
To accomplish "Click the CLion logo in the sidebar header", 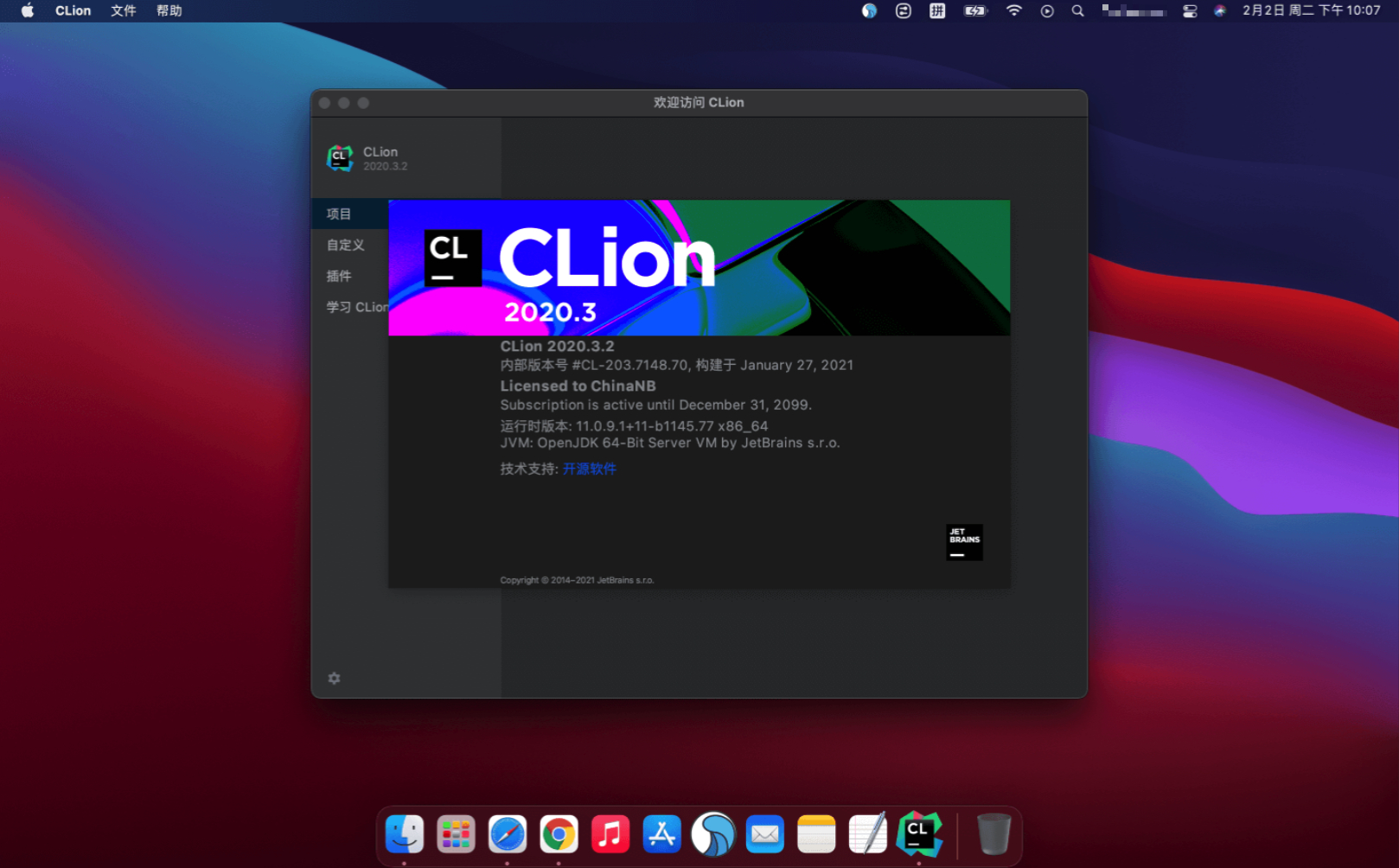I will pyautogui.click(x=340, y=158).
